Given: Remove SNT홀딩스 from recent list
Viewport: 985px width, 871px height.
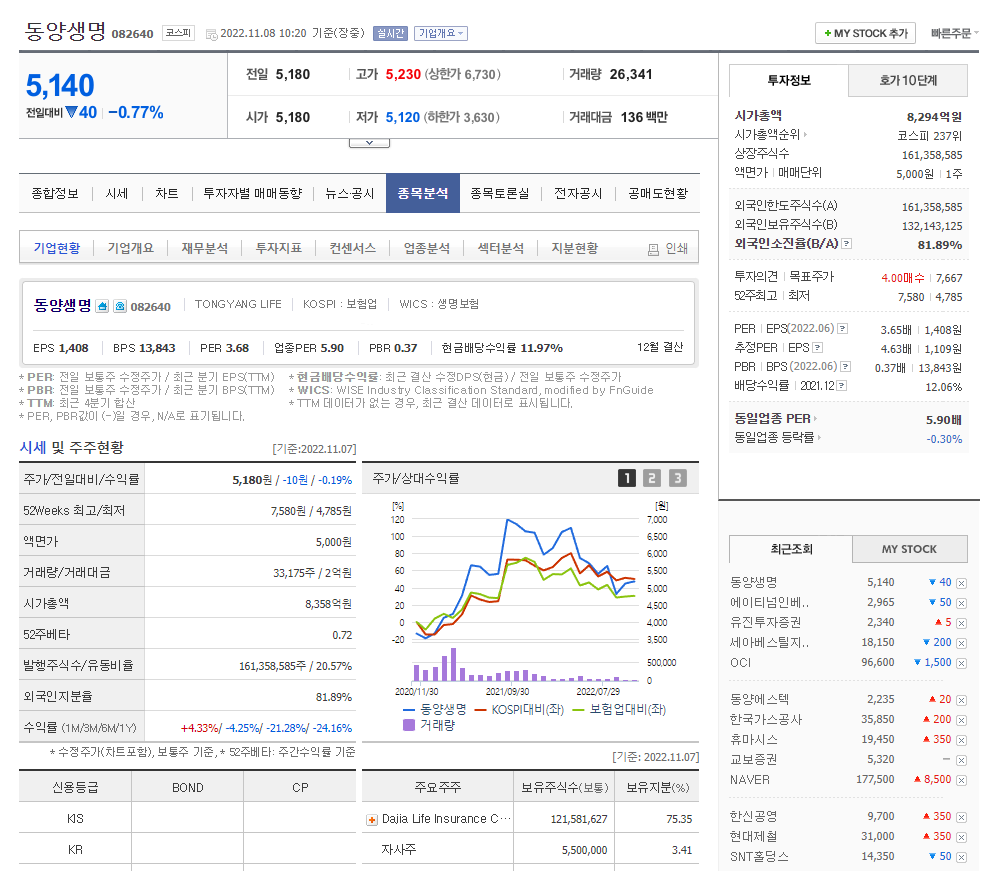Looking at the screenshot, I should click(961, 857).
